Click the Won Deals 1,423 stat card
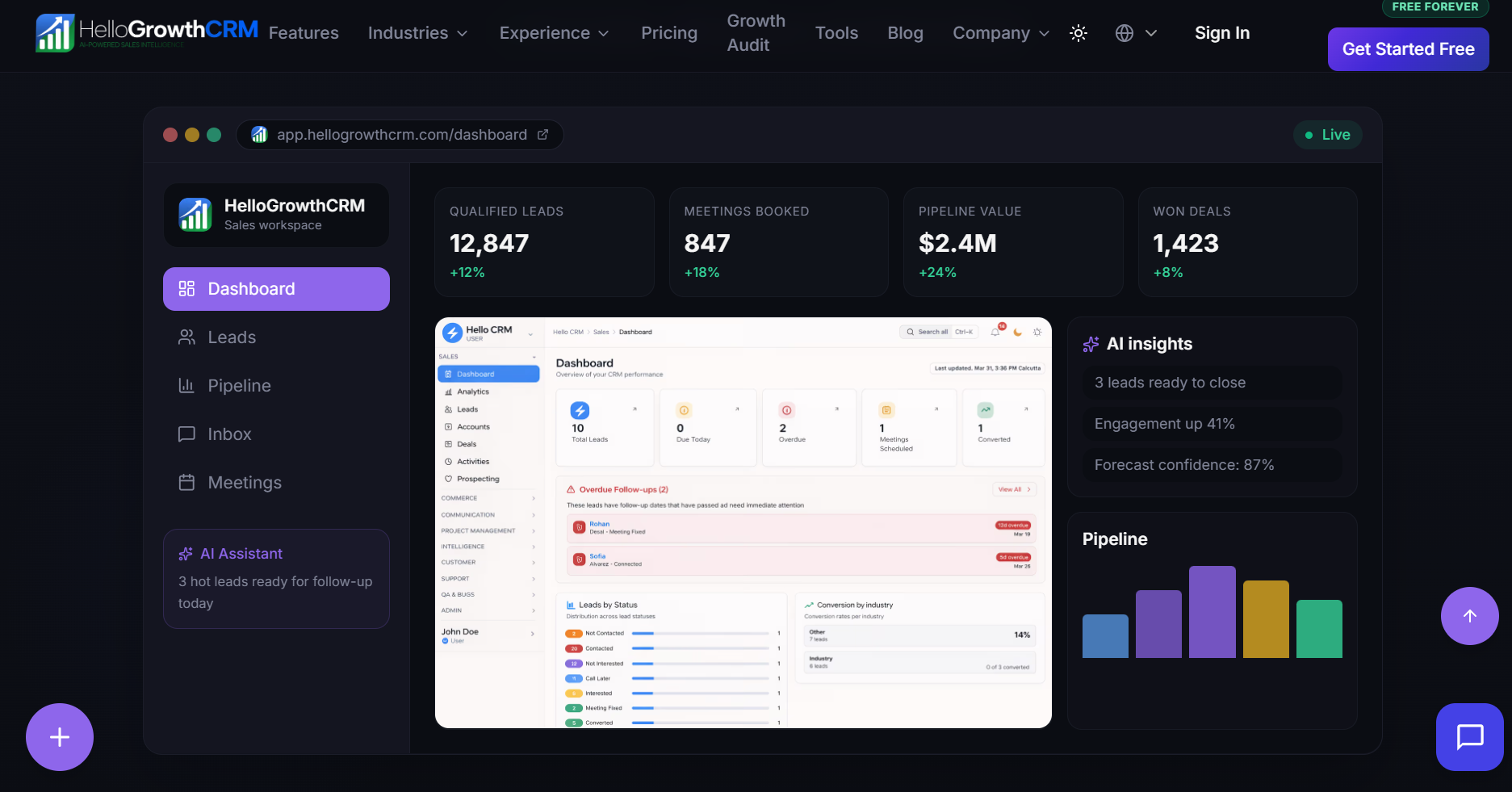The image size is (1512, 792). point(1248,242)
